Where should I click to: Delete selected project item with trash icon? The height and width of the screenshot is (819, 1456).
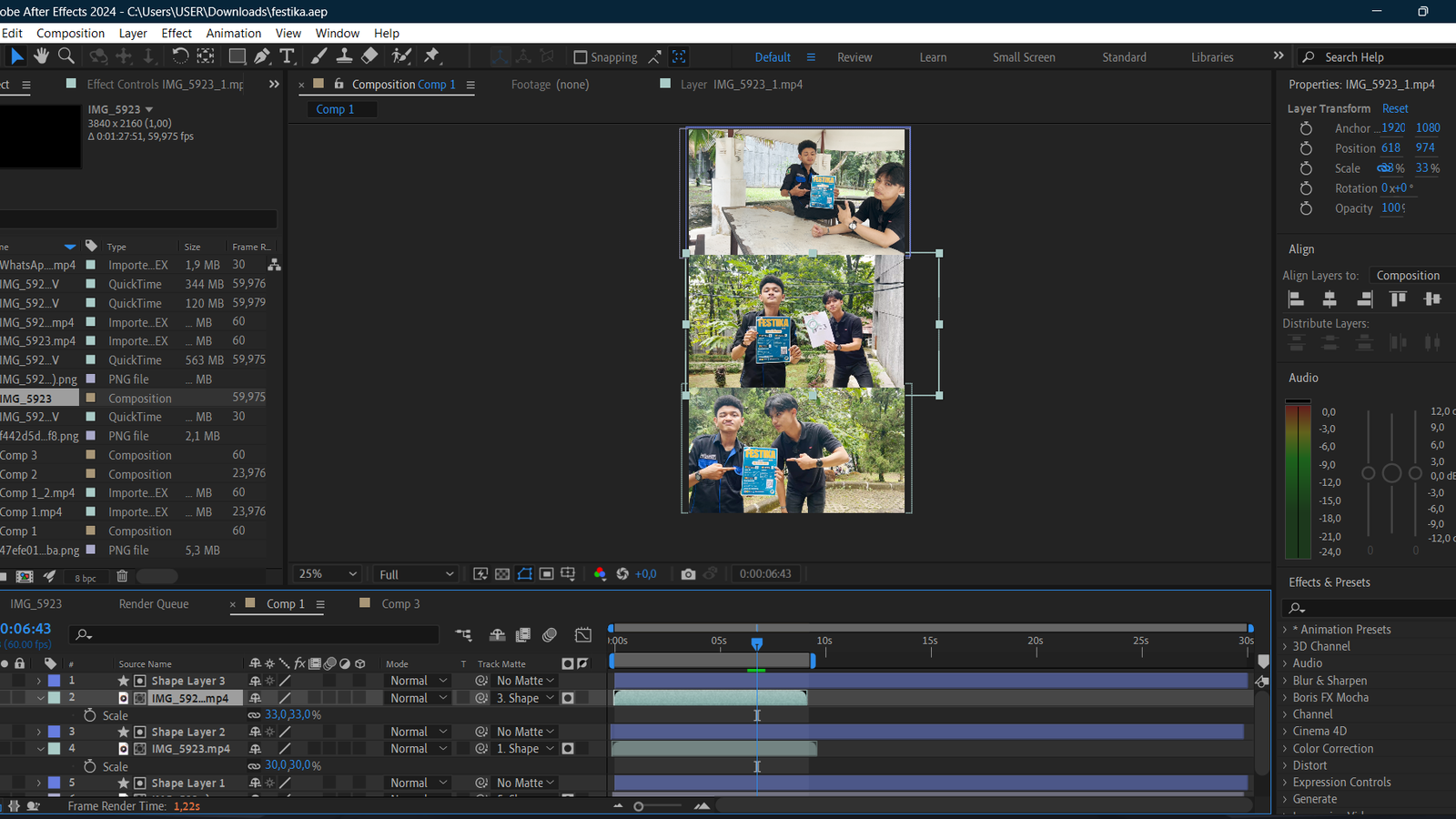(122, 576)
